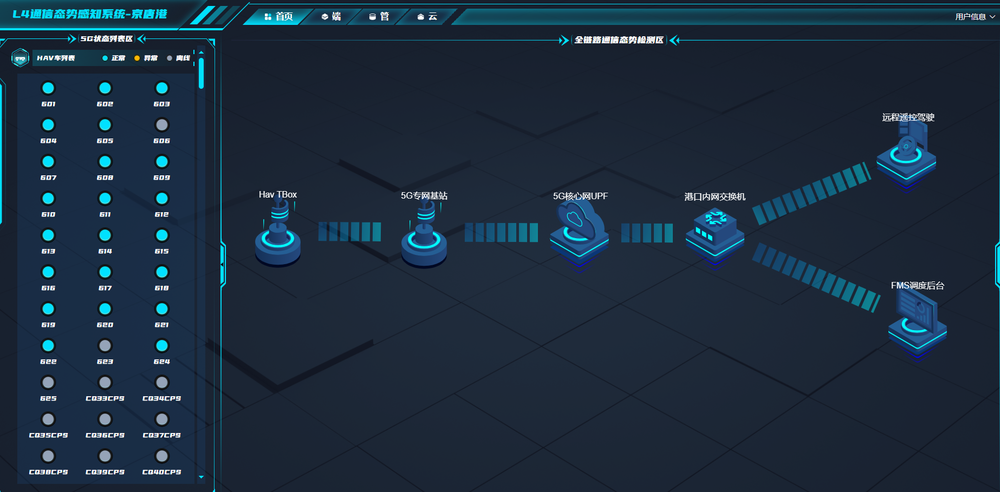
Task: Open the 用户信息 user dropdown
Action: 974,17
